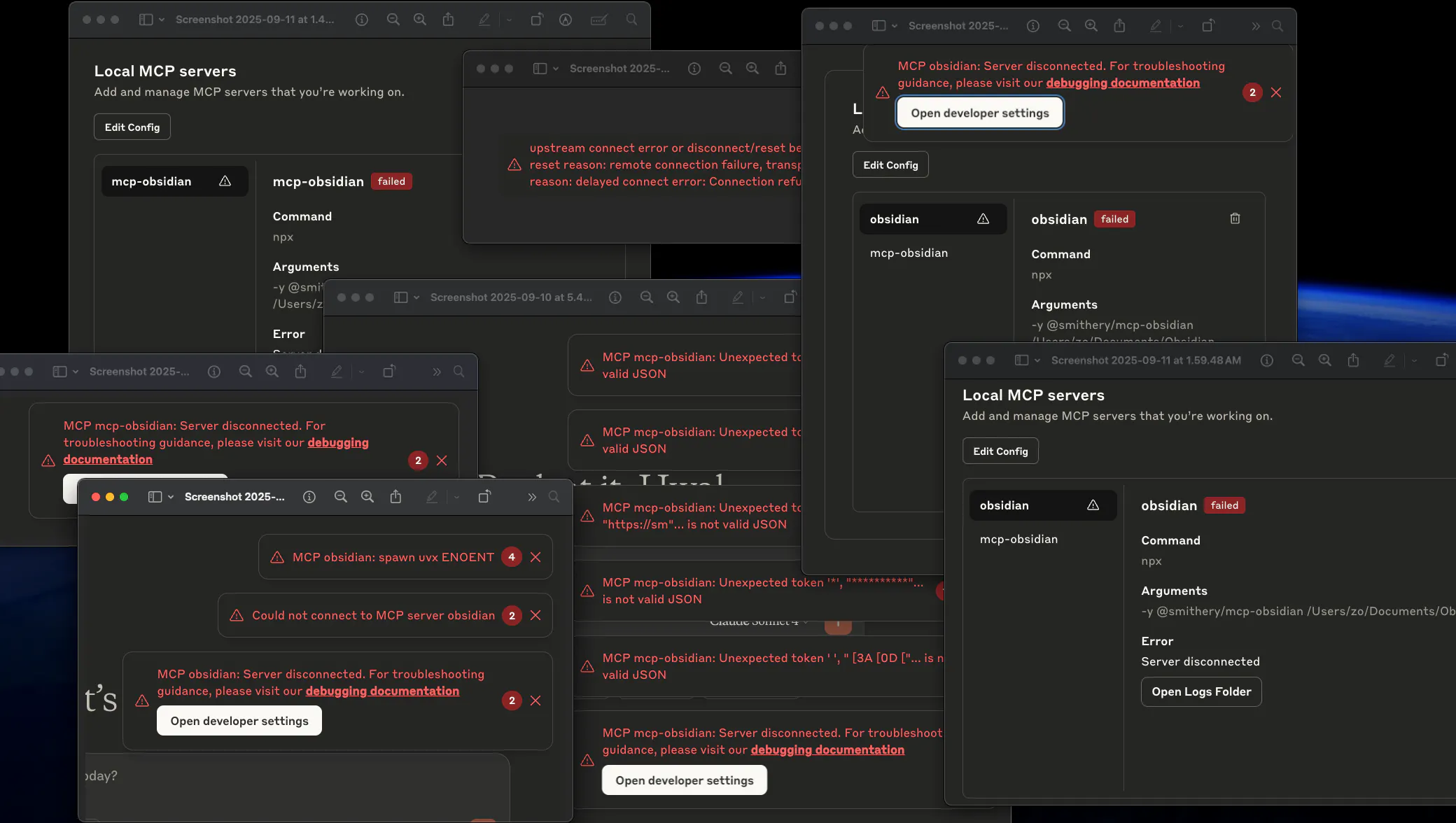Viewport: 1456px width, 823px height.
Task: Click the blue-outlined Open developer settings button
Action: (979, 113)
